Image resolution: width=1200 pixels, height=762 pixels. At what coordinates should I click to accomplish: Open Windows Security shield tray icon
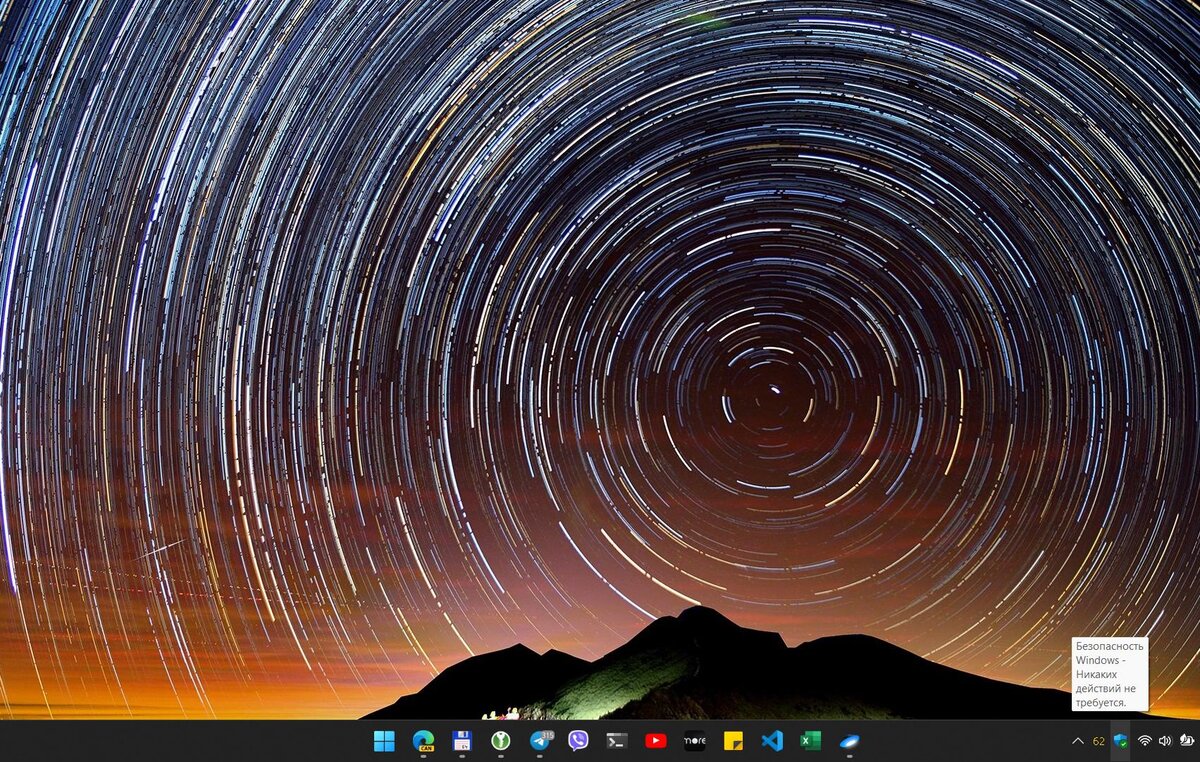[x=1121, y=741]
